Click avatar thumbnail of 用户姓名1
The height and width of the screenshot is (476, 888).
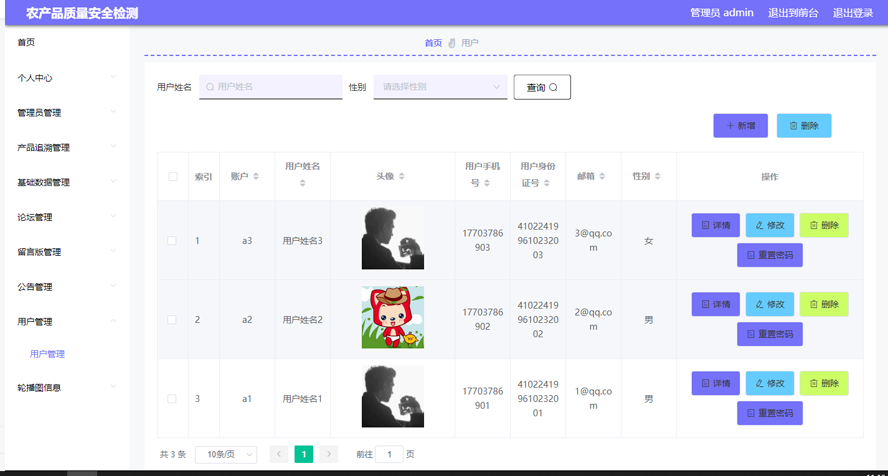tap(392, 396)
